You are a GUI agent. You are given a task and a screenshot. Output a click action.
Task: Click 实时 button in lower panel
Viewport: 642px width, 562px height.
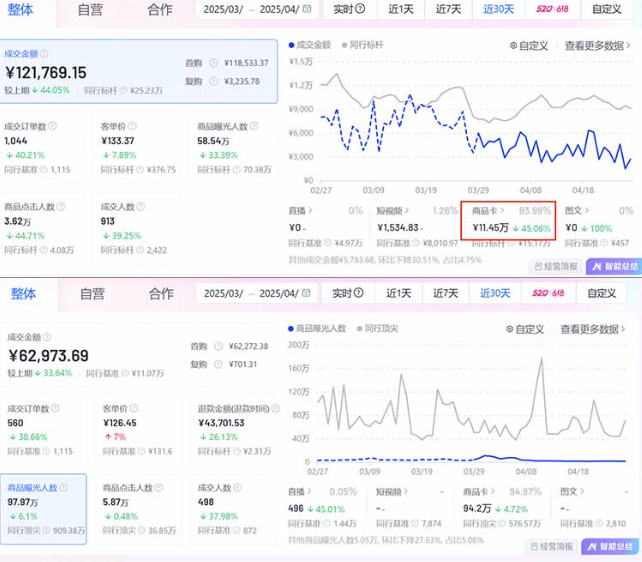click(x=348, y=293)
